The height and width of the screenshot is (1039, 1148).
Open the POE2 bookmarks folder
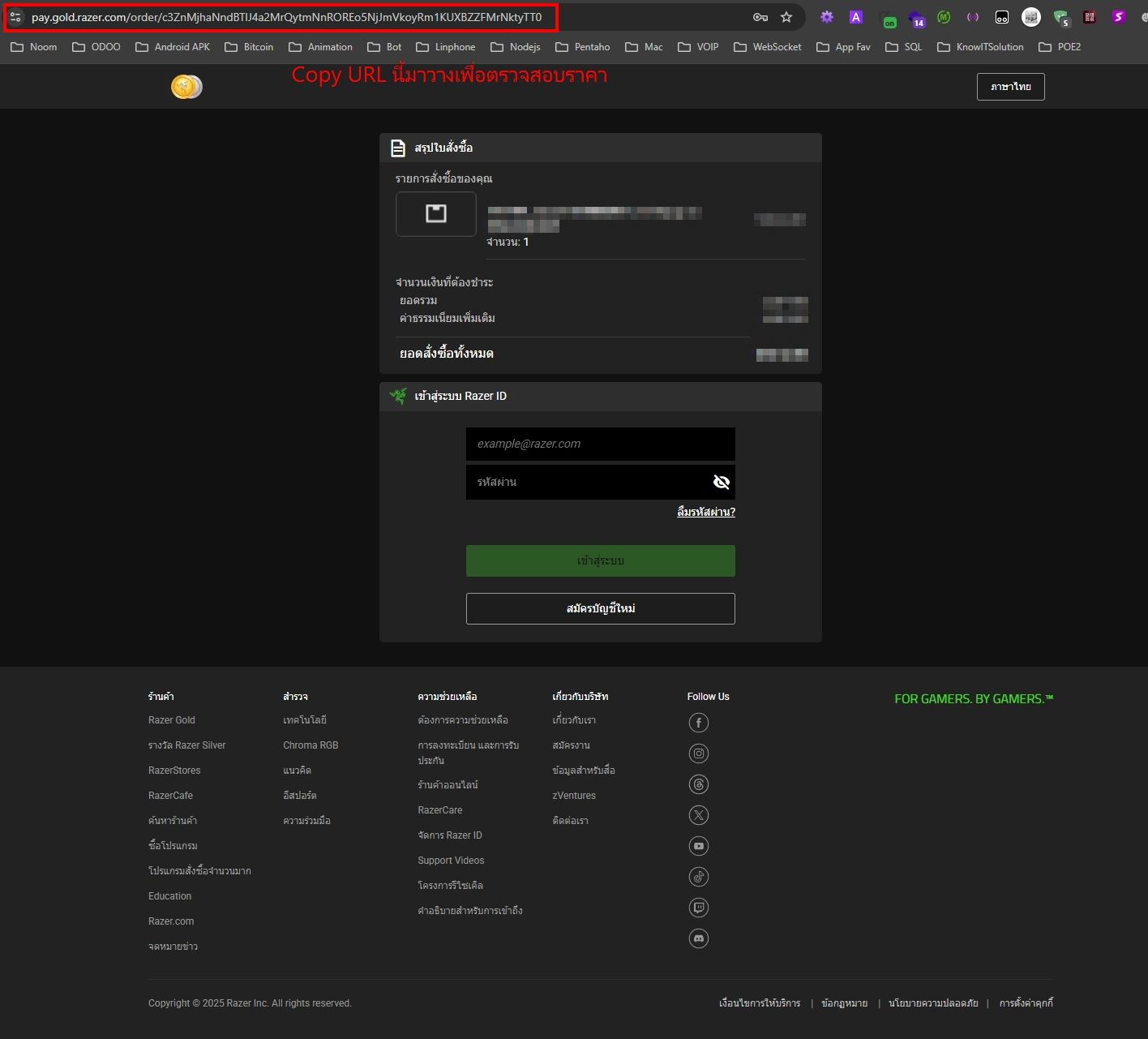tap(1060, 47)
